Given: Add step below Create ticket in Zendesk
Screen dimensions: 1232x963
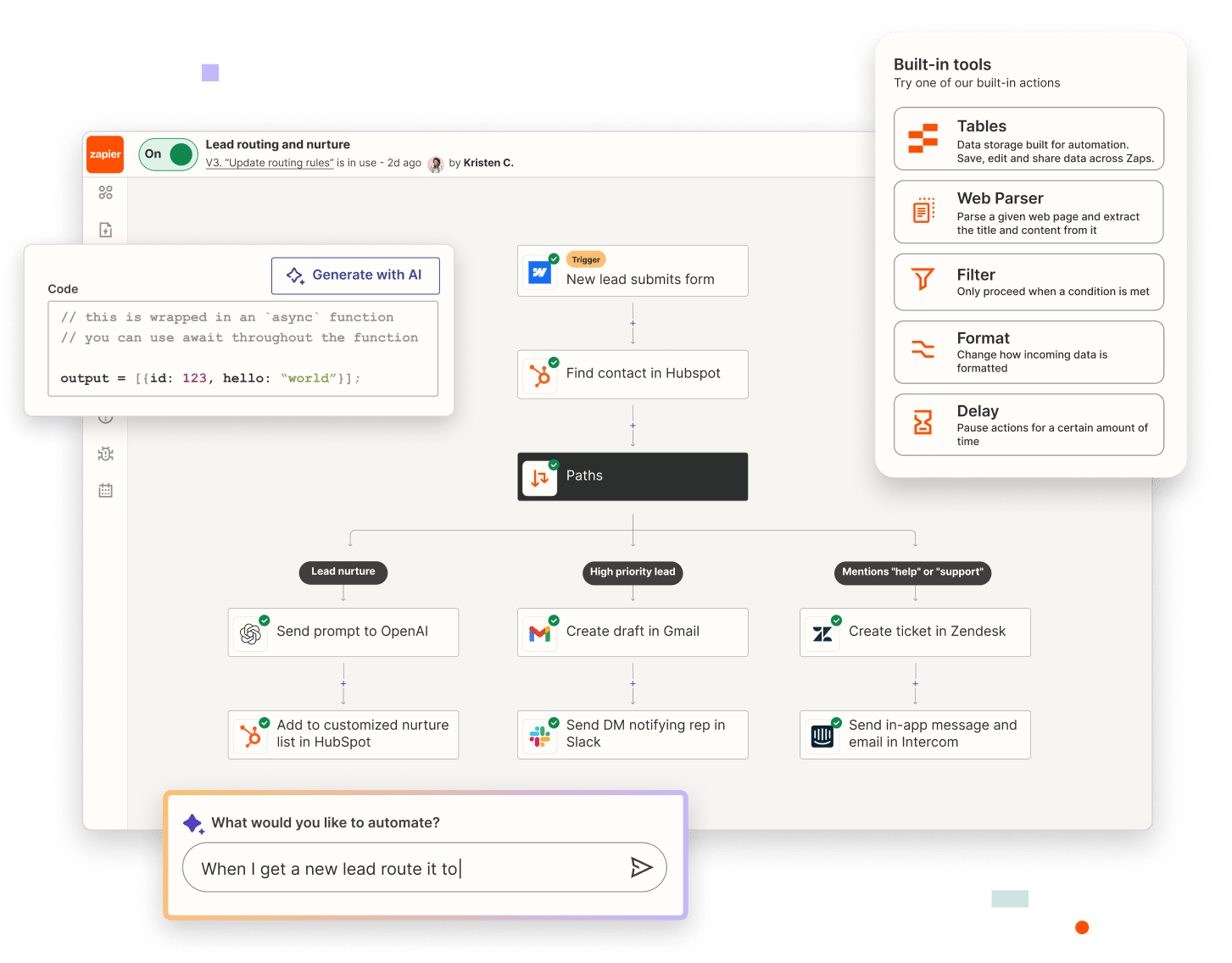Looking at the screenshot, I should pyautogui.click(x=915, y=683).
